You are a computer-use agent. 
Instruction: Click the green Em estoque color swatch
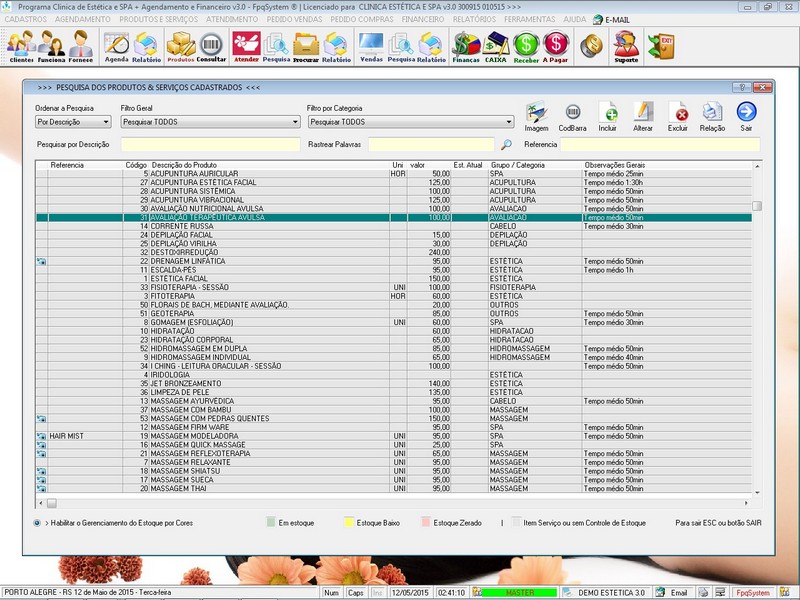click(x=271, y=522)
